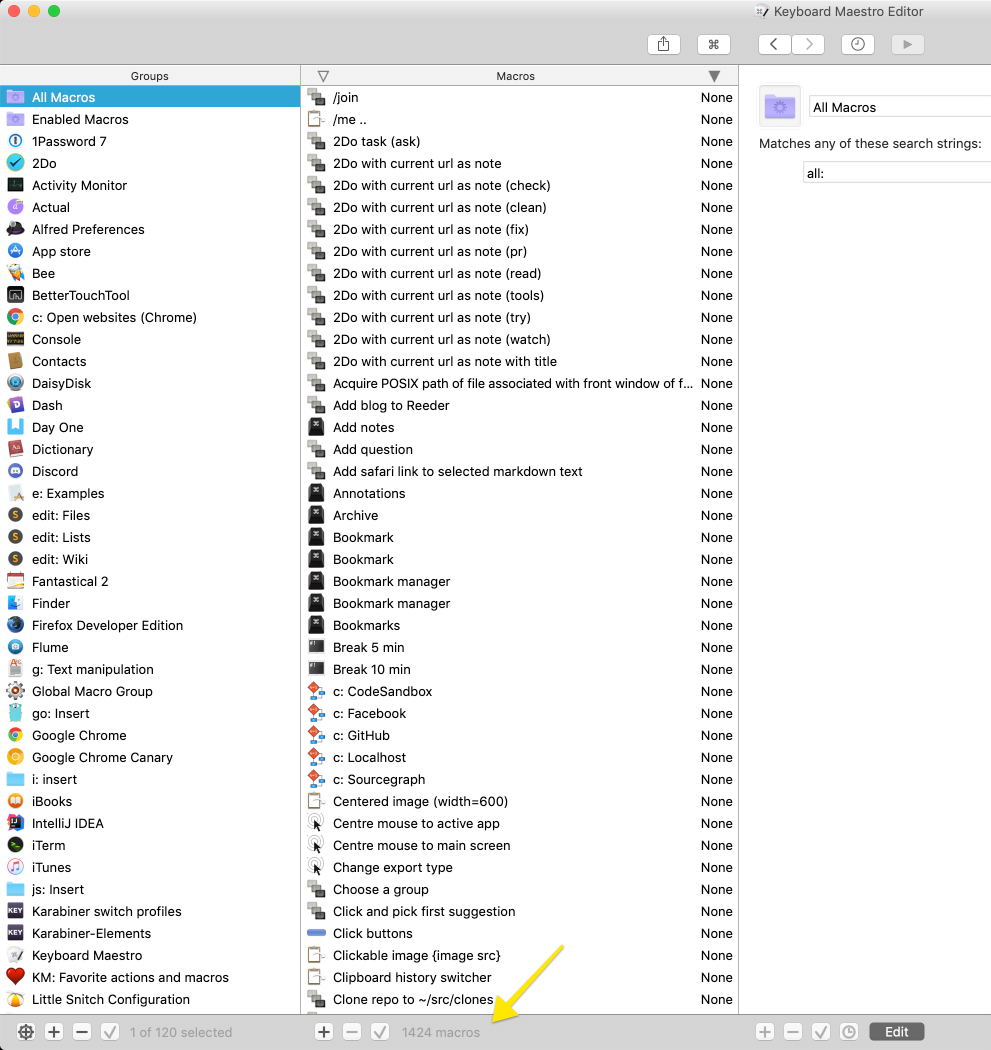Click the Command key toolbar button
The width and height of the screenshot is (991, 1050).
(x=714, y=44)
